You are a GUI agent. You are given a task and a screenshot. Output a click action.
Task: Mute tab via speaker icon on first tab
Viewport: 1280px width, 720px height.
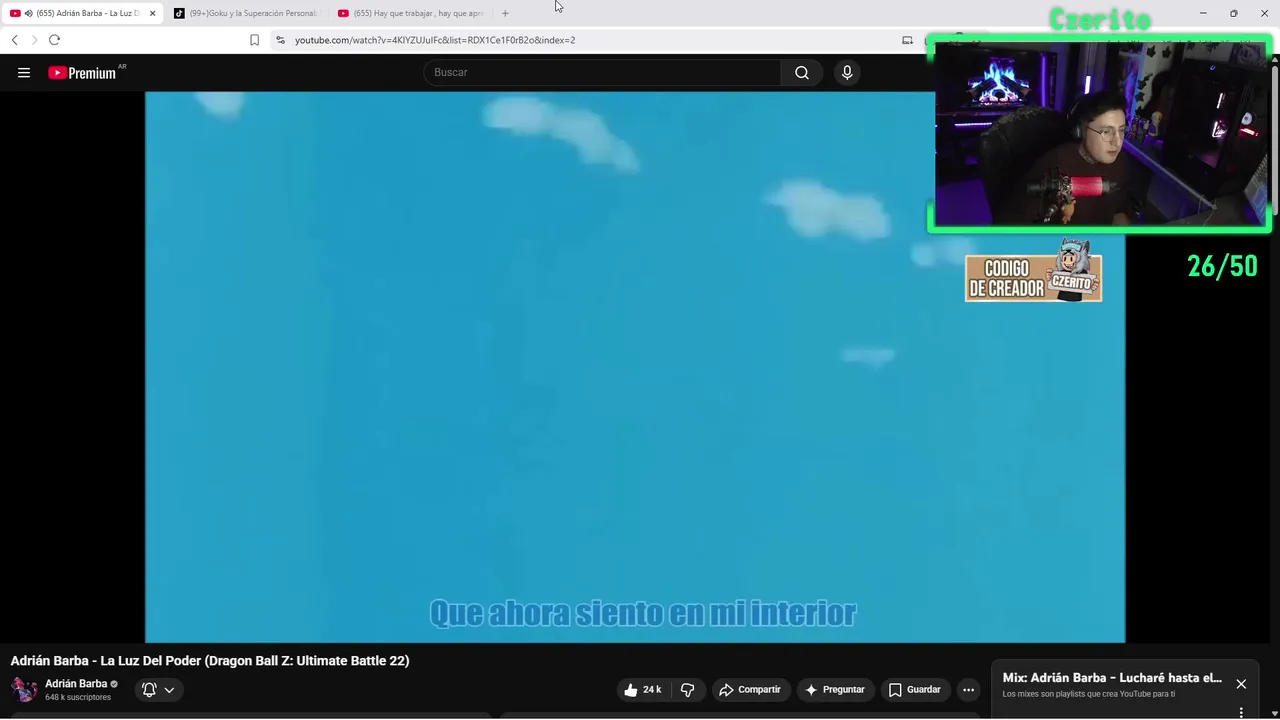click(x=28, y=13)
